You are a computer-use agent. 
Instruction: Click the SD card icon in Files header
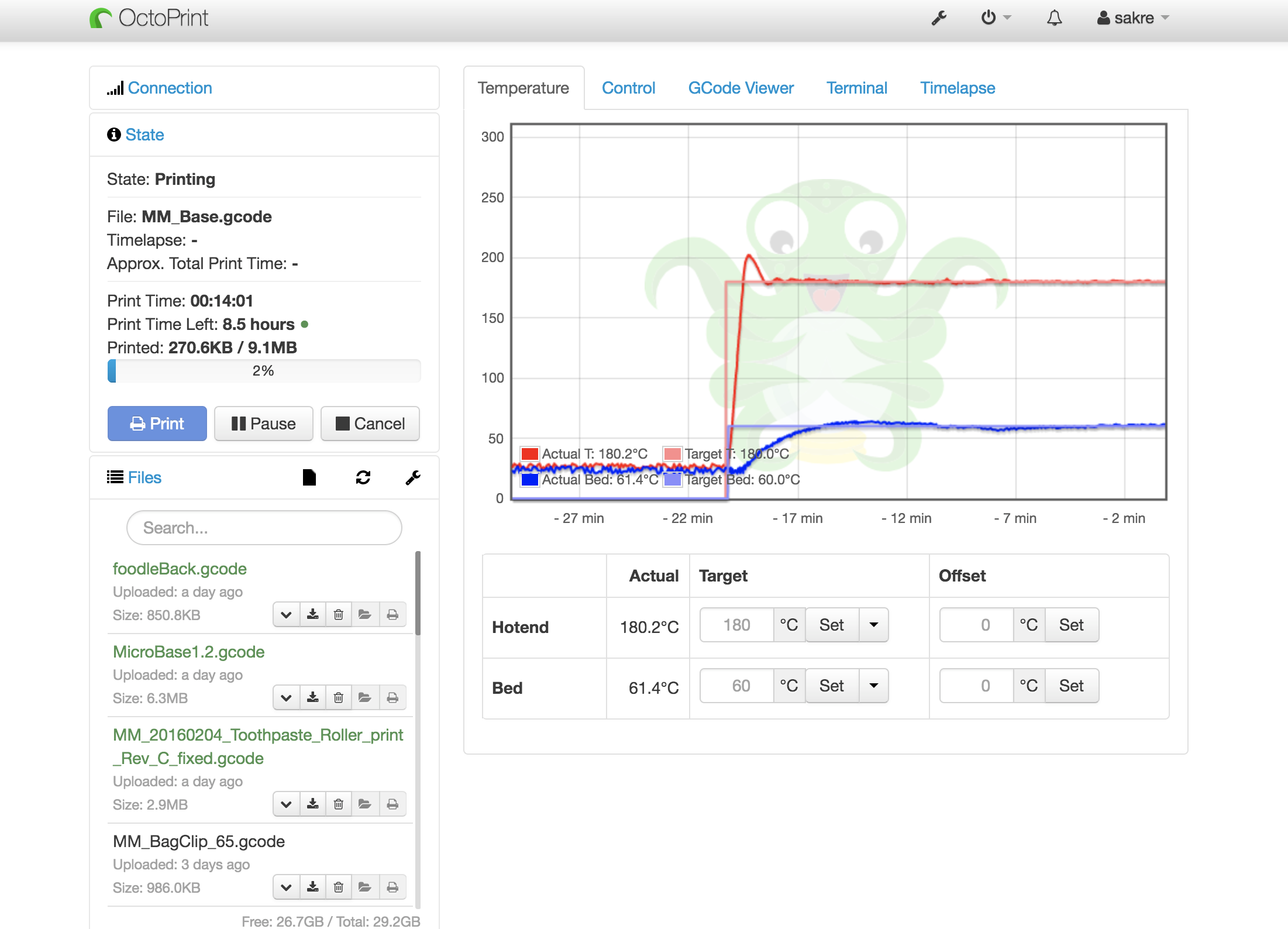[309, 477]
